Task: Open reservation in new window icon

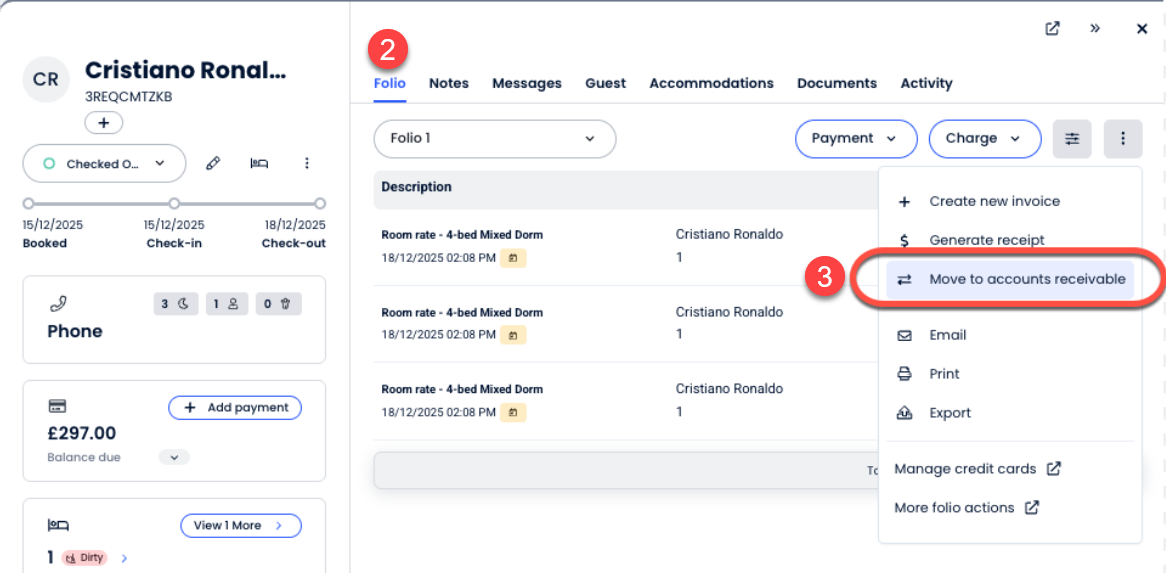Action: click(1052, 29)
